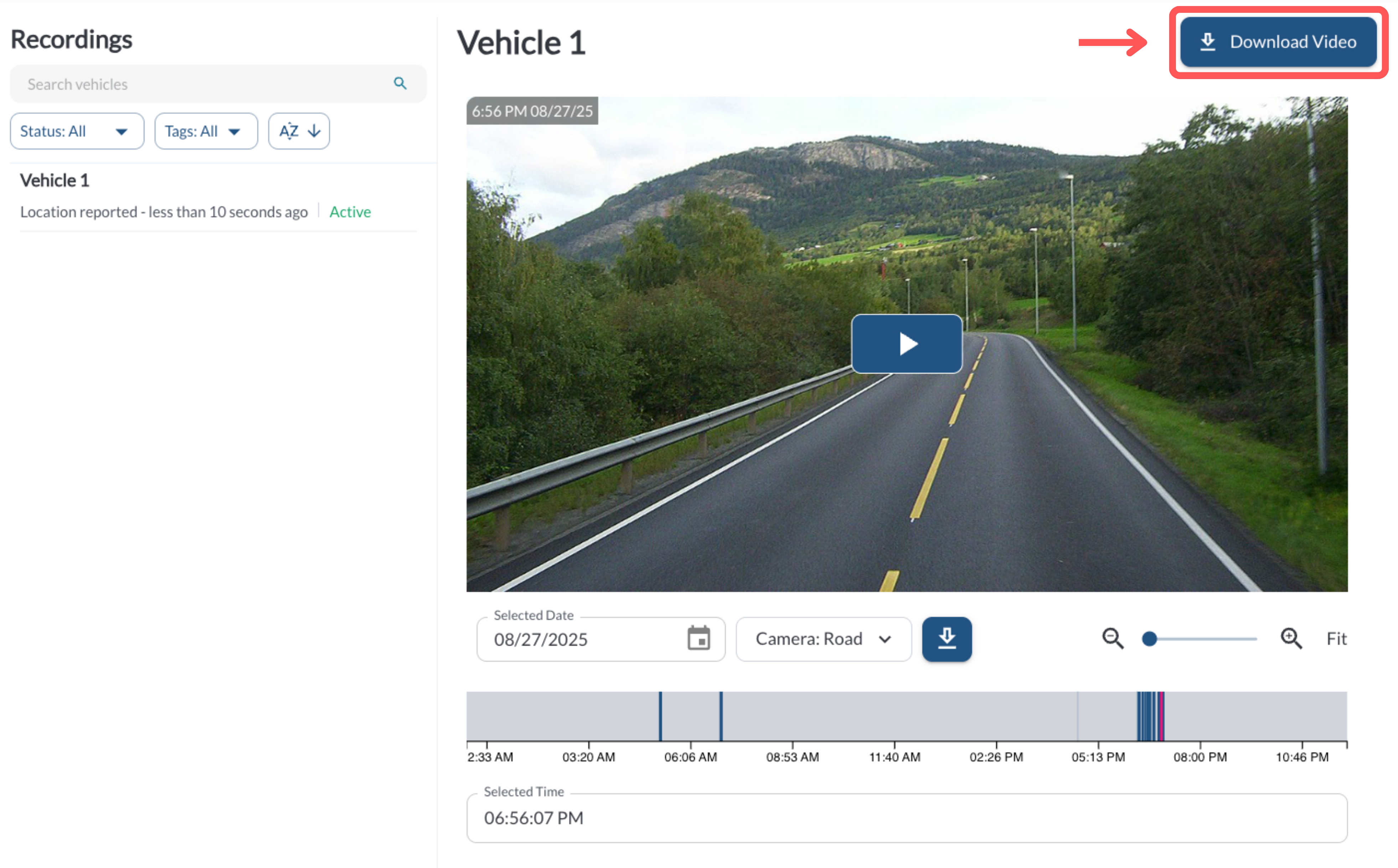Click the timeline zoom slider handle
The image size is (1398, 868).
click(1149, 638)
